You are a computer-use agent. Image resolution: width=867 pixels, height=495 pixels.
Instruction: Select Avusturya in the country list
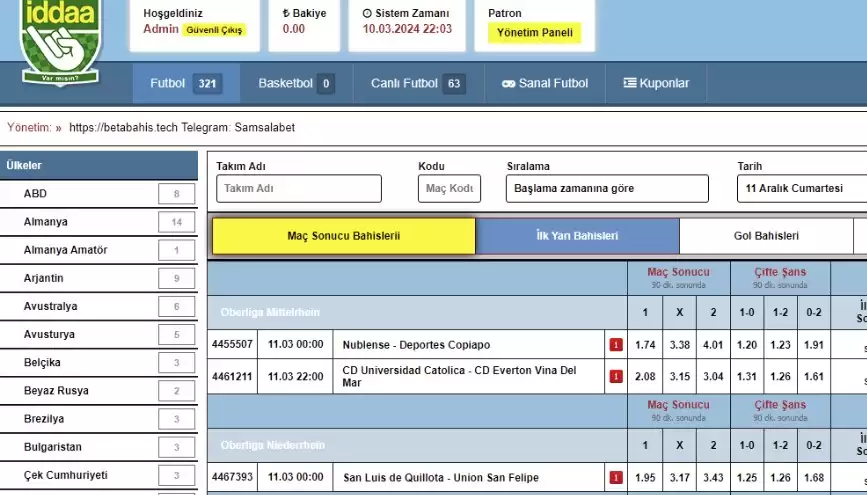pyautogui.click(x=98, y=335)
